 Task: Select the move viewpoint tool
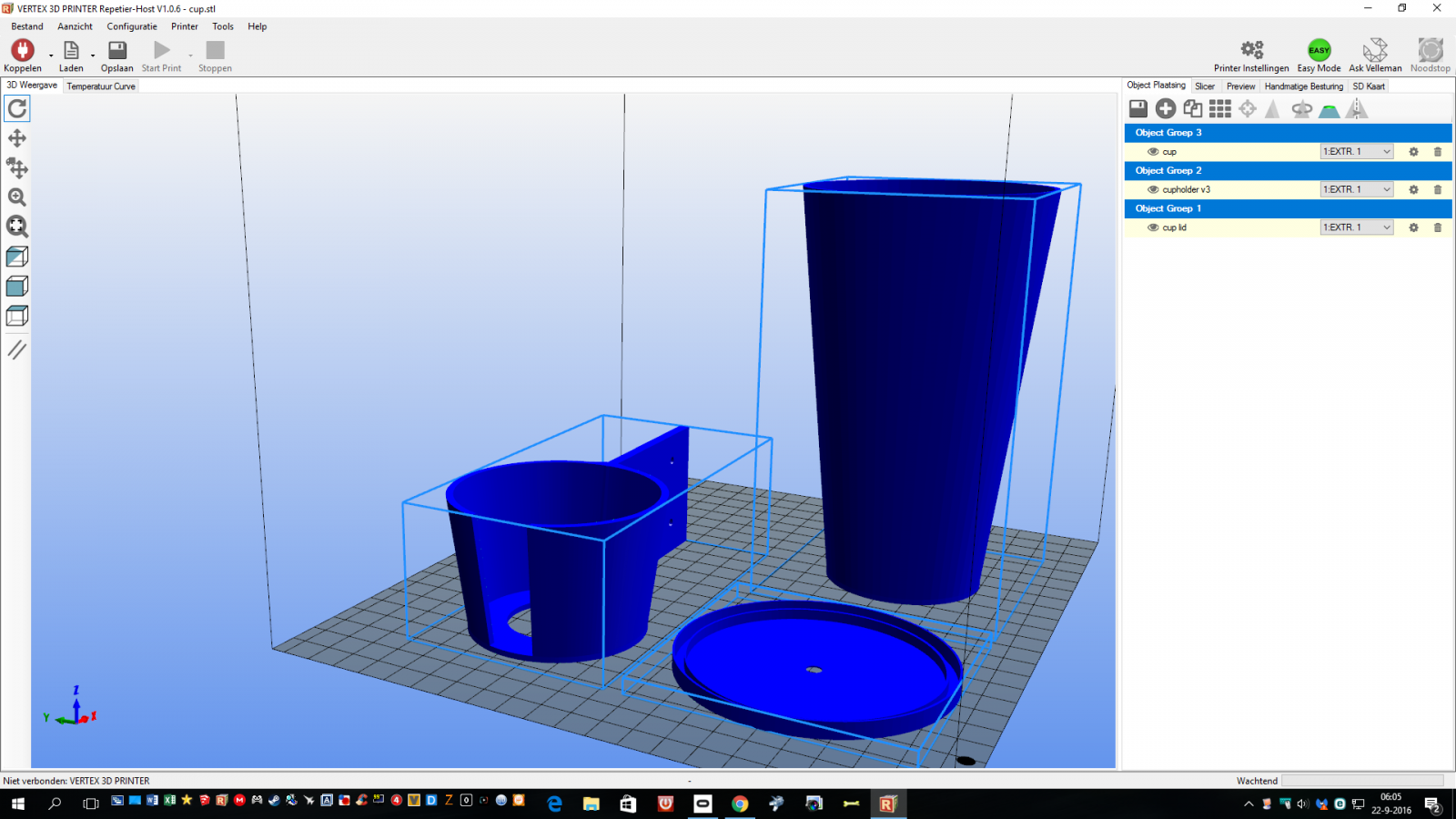pos(17,138)
